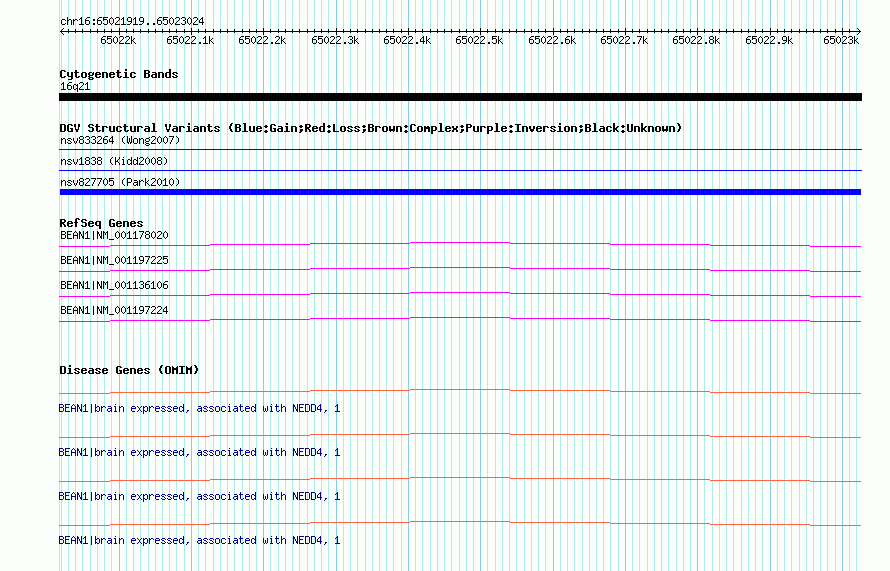
Task: Select transcript BEAN1|NM_001197225
Action: pyautogui.click(x=114, y=260)
